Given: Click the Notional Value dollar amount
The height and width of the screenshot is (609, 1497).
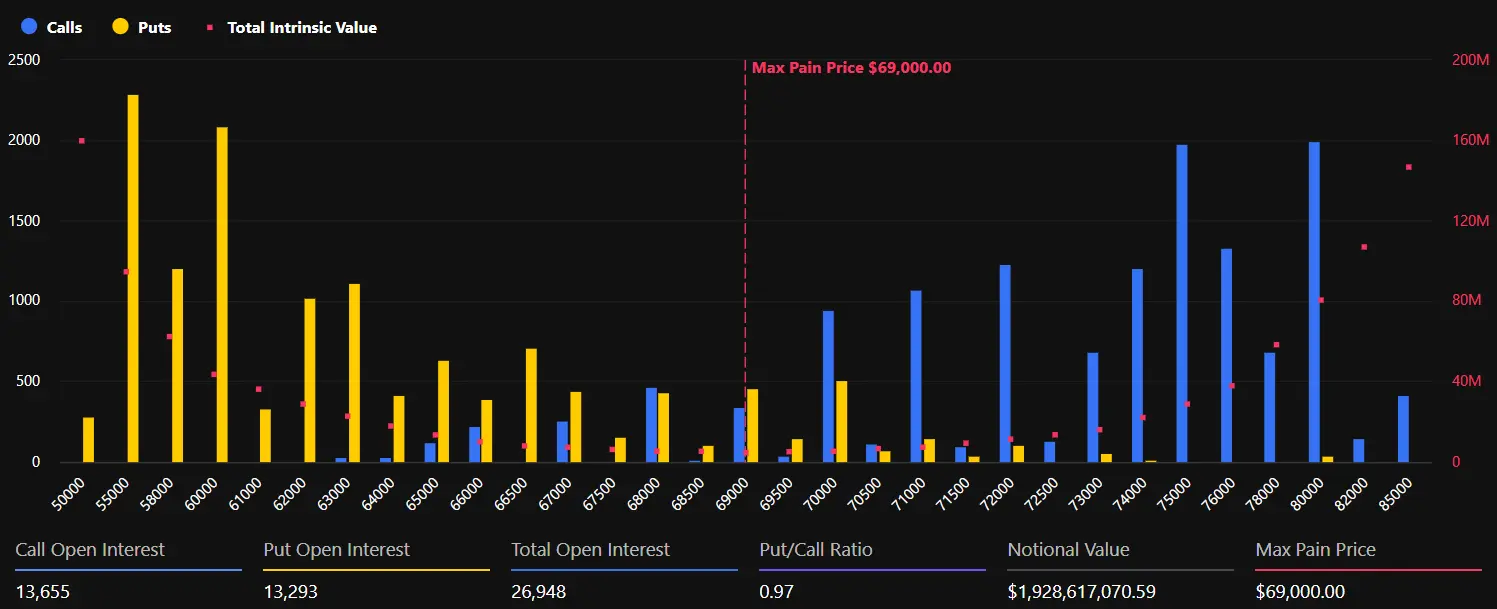Looking at the screenshot, I should pos(1081,592).
